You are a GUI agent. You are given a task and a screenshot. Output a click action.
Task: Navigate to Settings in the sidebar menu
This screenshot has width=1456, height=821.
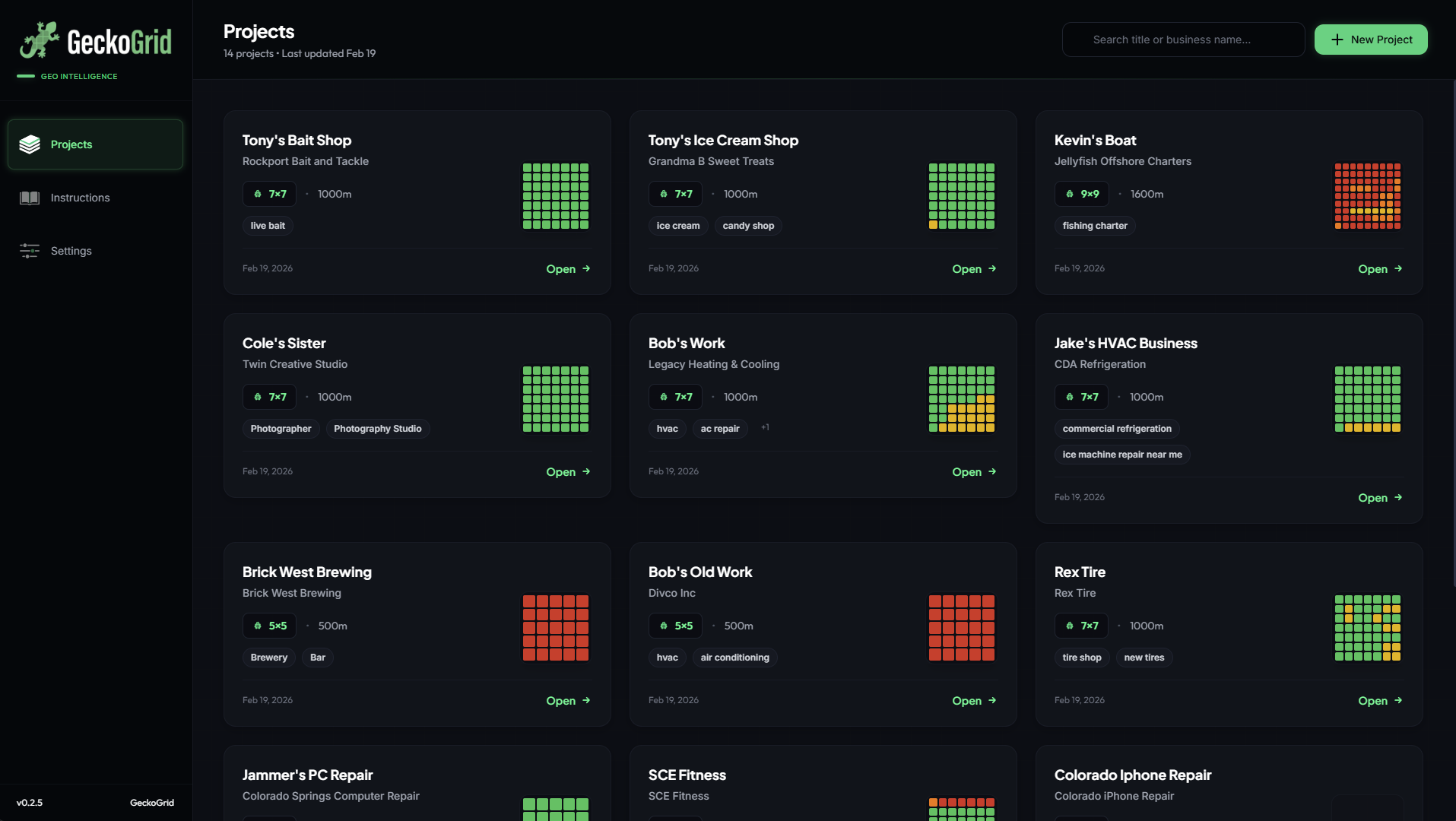tap(71, 251)
